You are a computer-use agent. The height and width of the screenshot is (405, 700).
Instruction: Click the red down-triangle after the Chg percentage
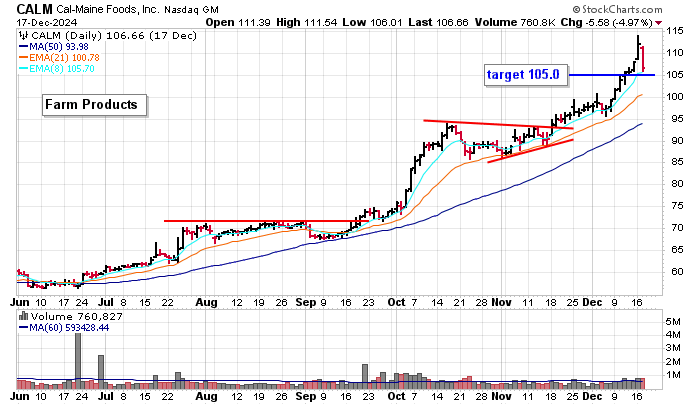[x=659, y=23]
